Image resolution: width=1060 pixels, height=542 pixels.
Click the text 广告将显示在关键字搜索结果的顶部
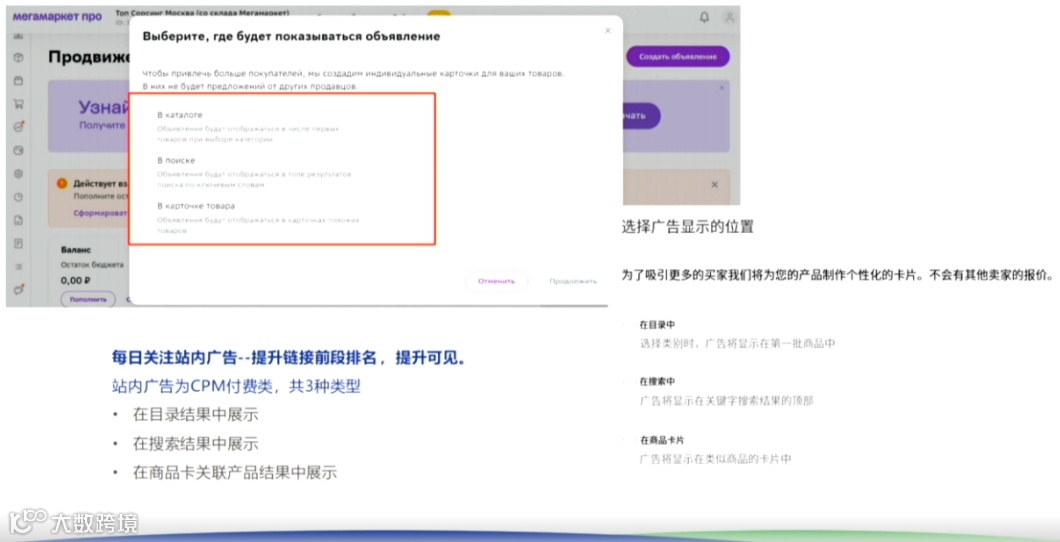(727, 401)
